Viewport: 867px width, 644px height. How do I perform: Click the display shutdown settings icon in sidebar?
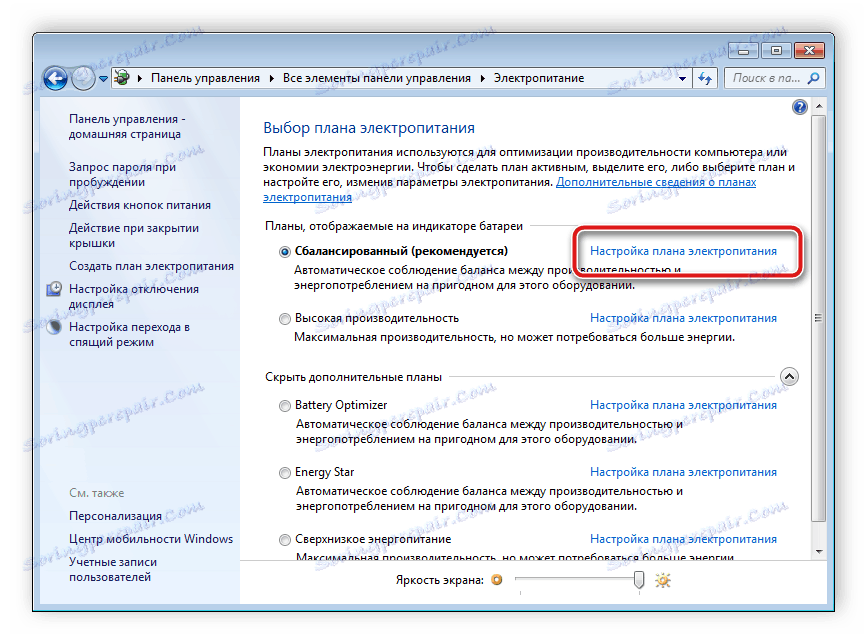56,288
